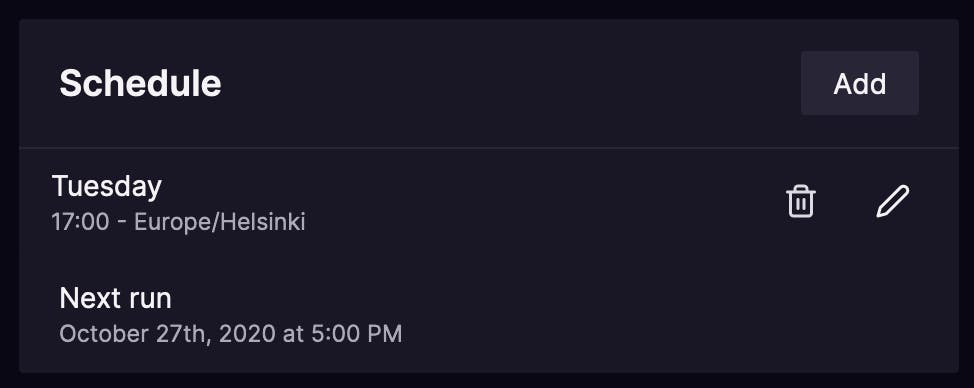This screenshot has height=388, width=974.
Task: Edit the Tuesday schedule using pencil icon
Action: (x=893, y=202)
